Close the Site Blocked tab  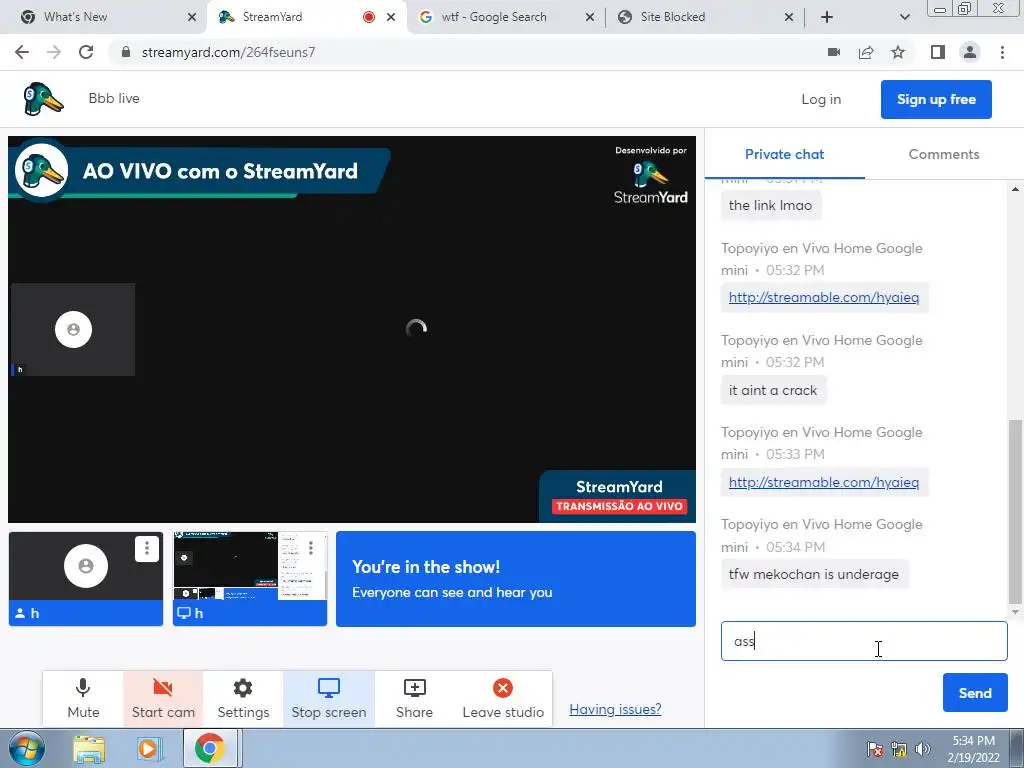point(789,17)
